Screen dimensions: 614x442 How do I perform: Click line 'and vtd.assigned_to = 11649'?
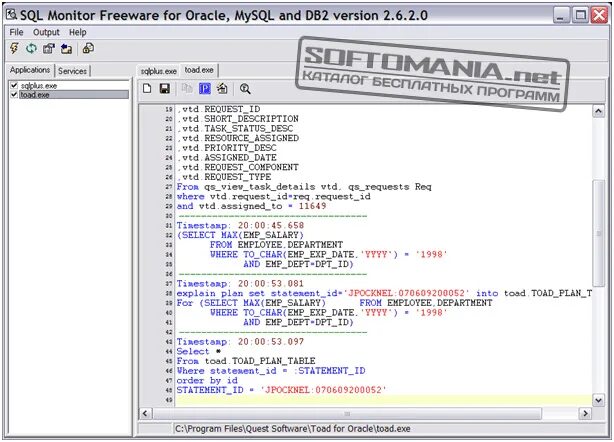251,206
